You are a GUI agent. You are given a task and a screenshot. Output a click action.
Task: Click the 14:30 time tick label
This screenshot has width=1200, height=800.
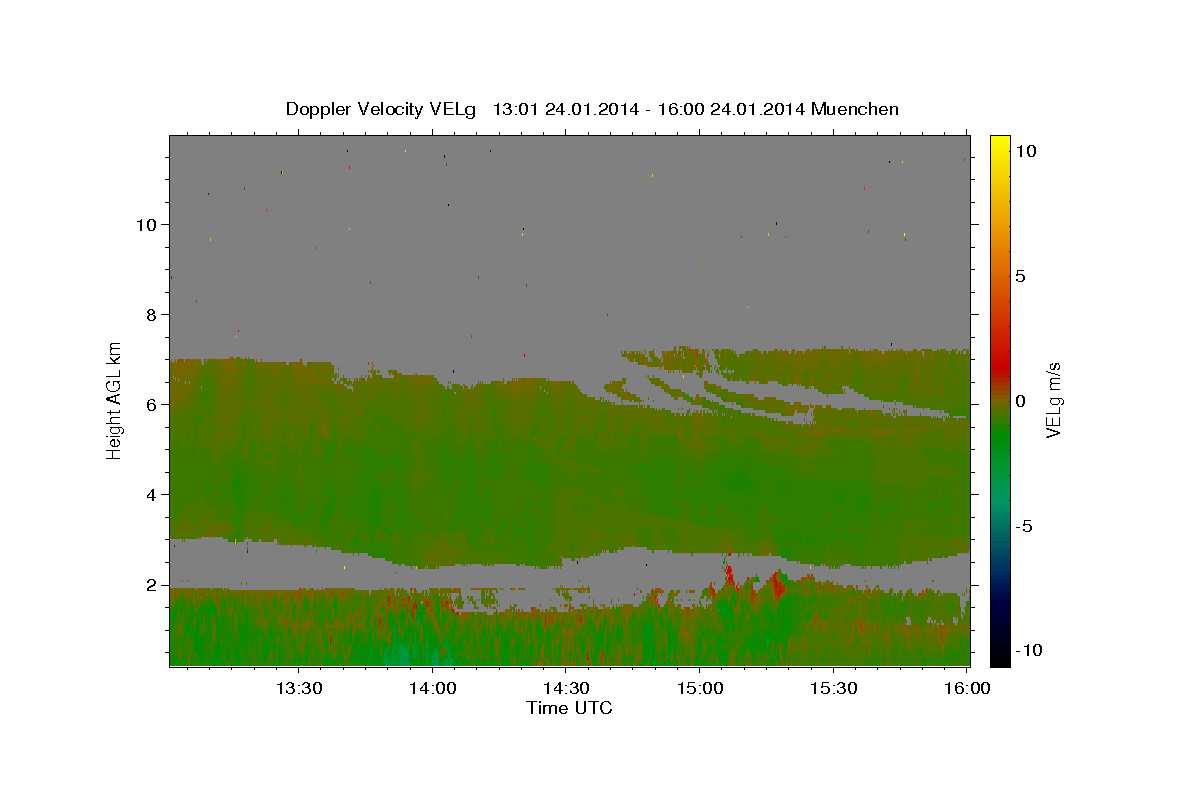pos(565,688)
